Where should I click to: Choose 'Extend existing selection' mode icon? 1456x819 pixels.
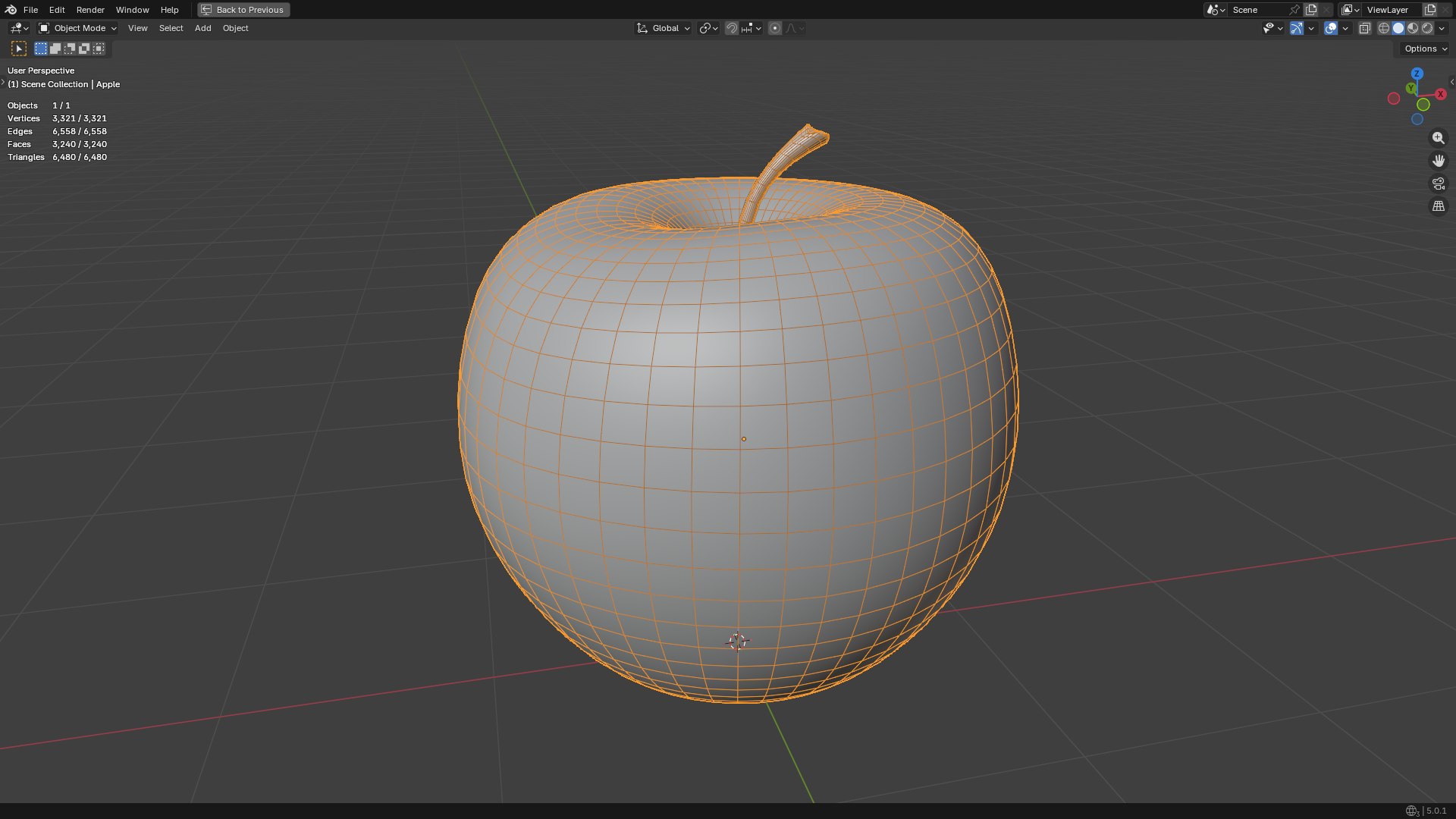[x=55, y=49]
